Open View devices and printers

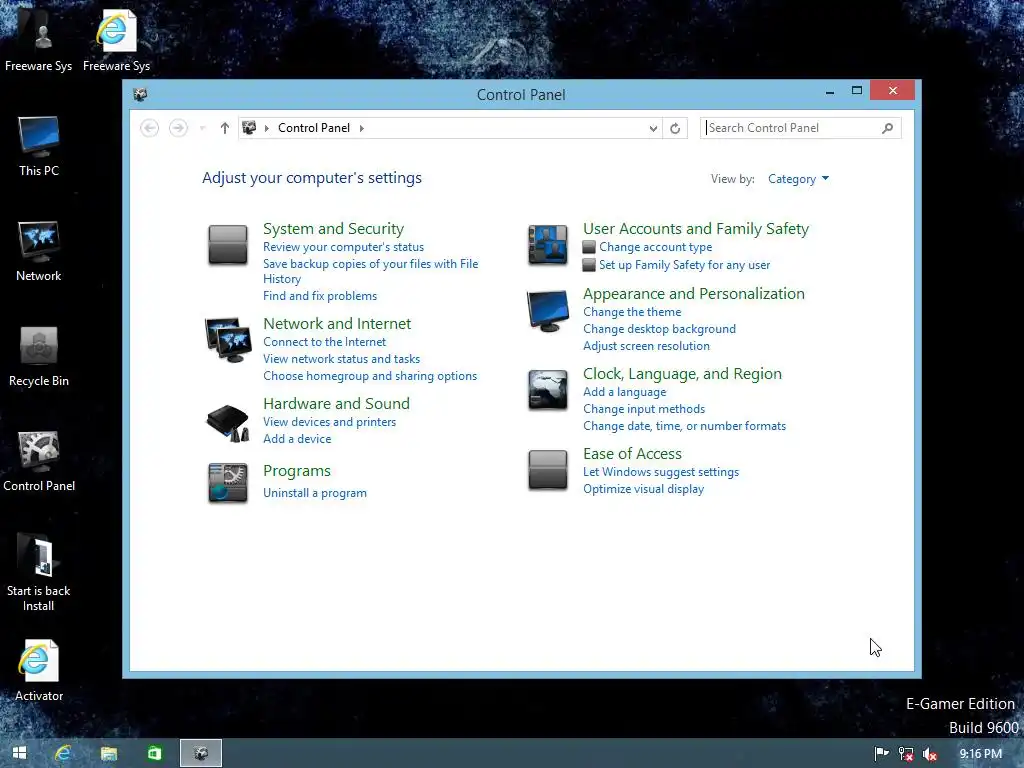point(330,422)
